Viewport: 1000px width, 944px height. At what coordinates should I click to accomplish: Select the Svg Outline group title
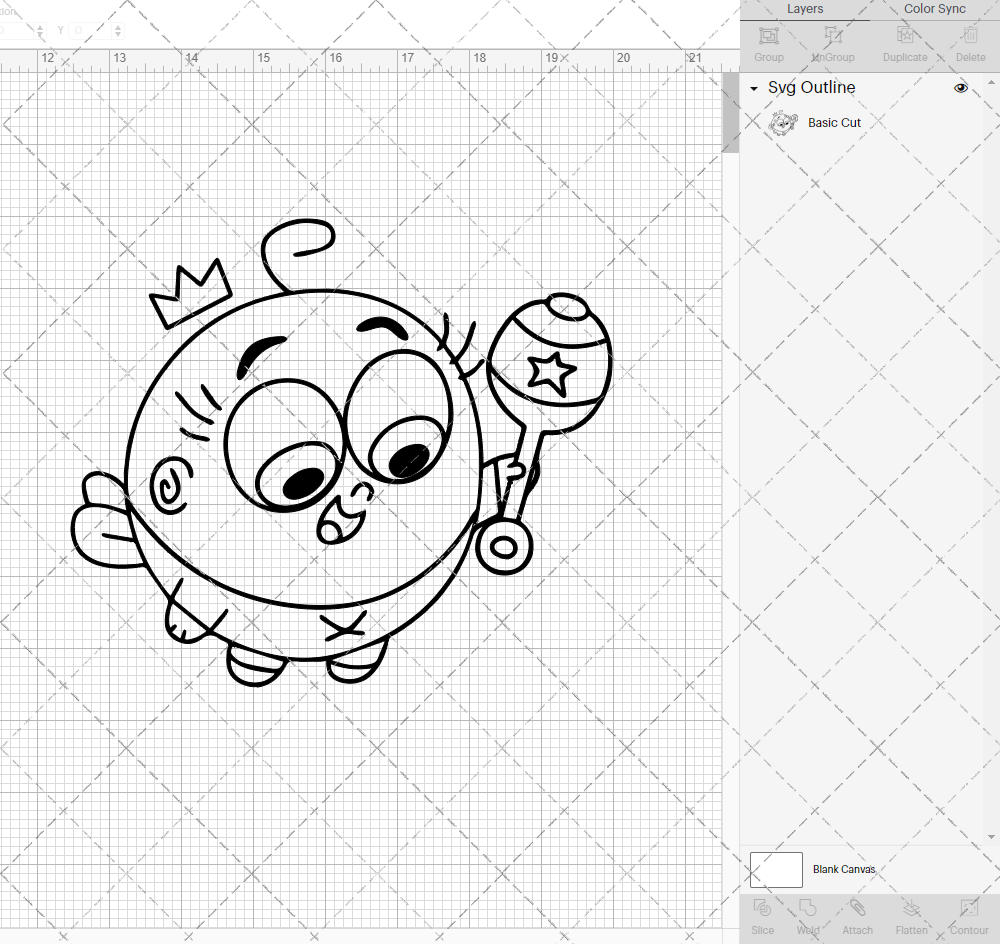click(811, 87)
